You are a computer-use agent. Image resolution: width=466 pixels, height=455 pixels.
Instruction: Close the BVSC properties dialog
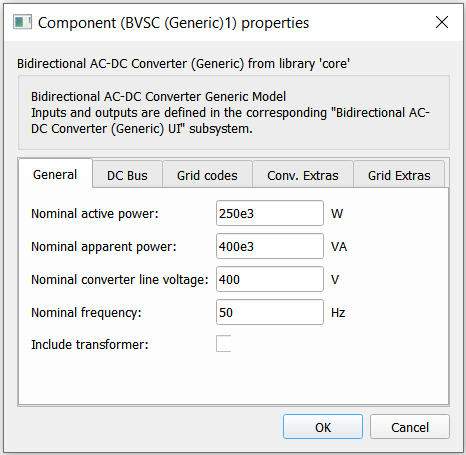pyautogui.click(x=442, y=22)
